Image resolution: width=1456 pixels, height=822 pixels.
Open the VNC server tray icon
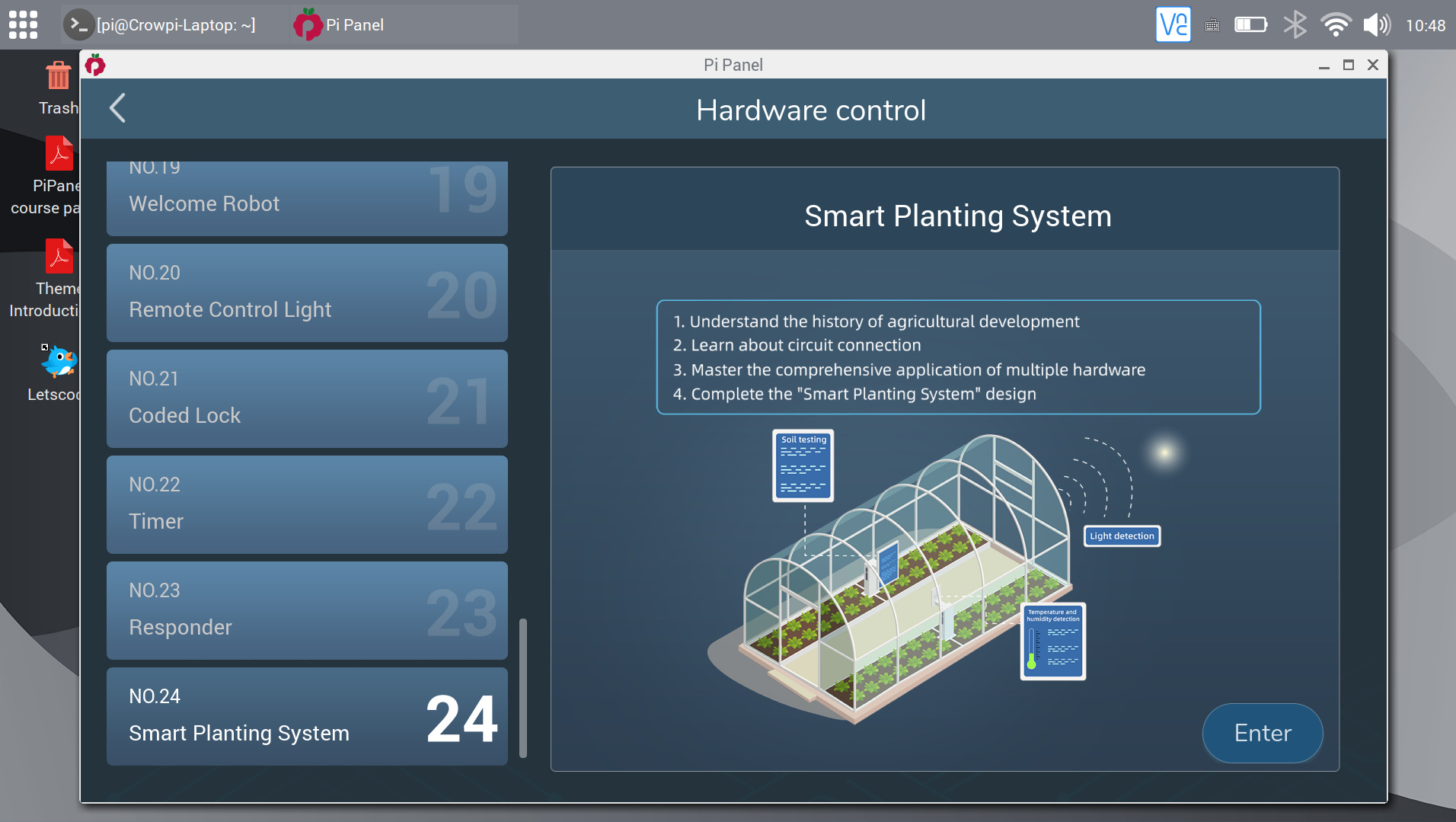click(1173, 25)
